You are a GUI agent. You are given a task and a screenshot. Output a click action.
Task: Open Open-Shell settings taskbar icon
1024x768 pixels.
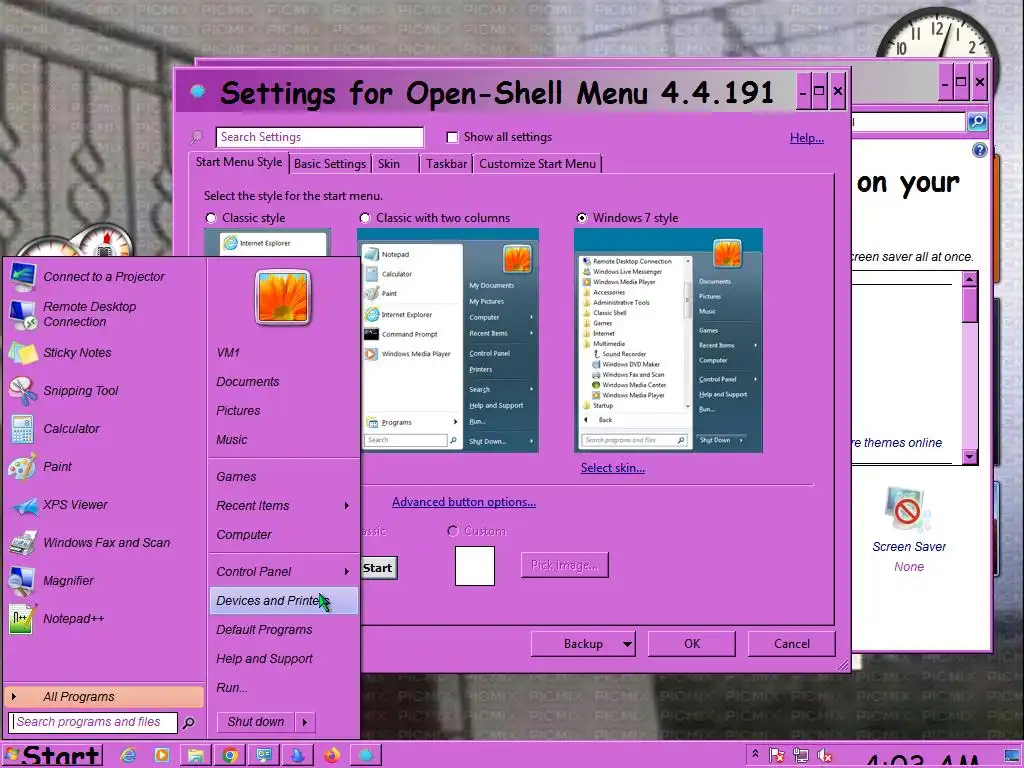366,756
